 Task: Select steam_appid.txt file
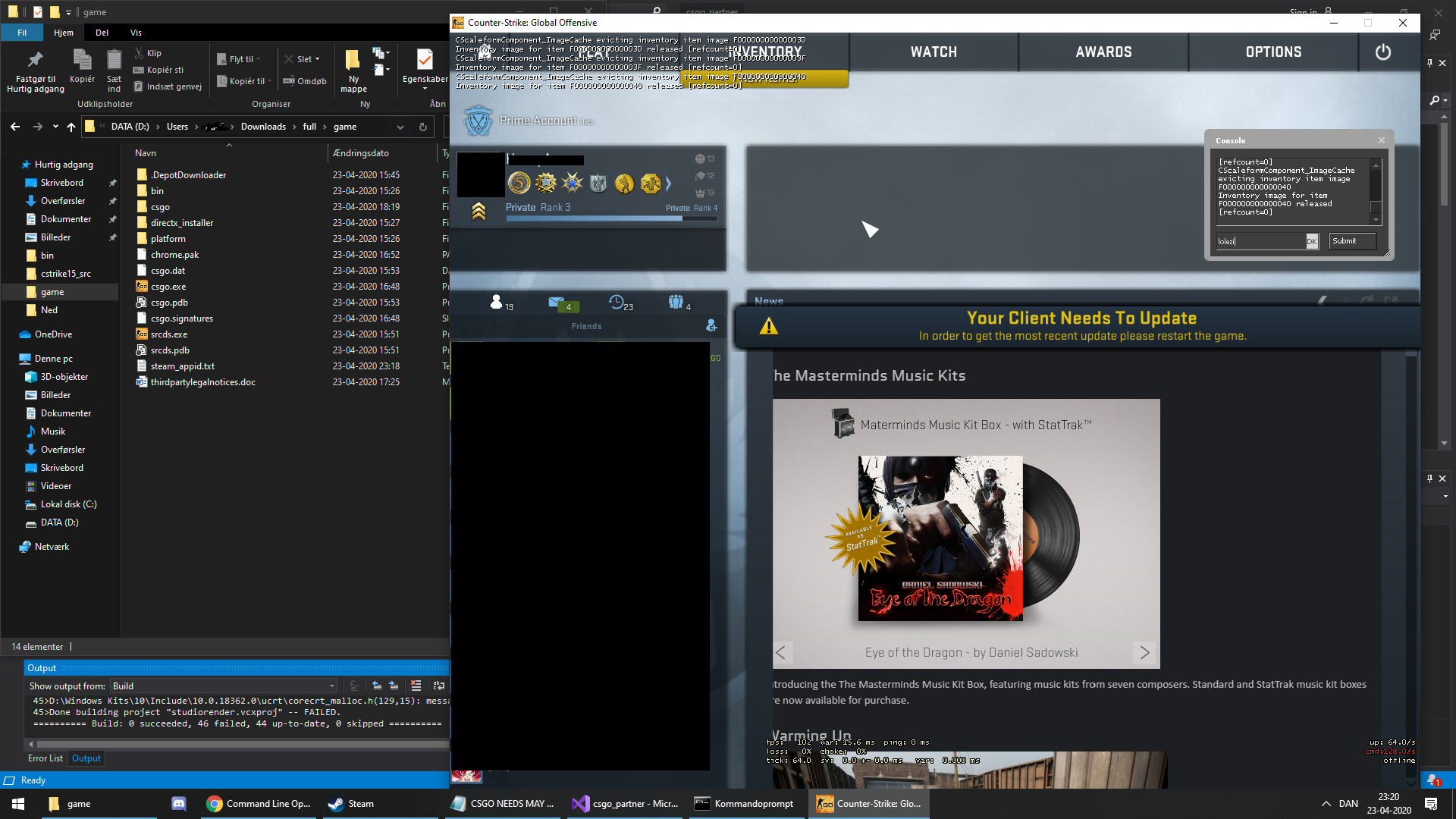[182, 366]
